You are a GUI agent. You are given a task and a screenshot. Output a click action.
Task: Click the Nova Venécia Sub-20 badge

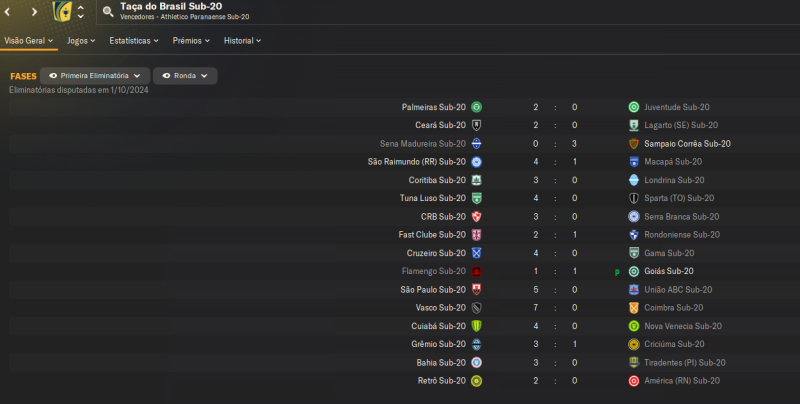coord(634,326)
